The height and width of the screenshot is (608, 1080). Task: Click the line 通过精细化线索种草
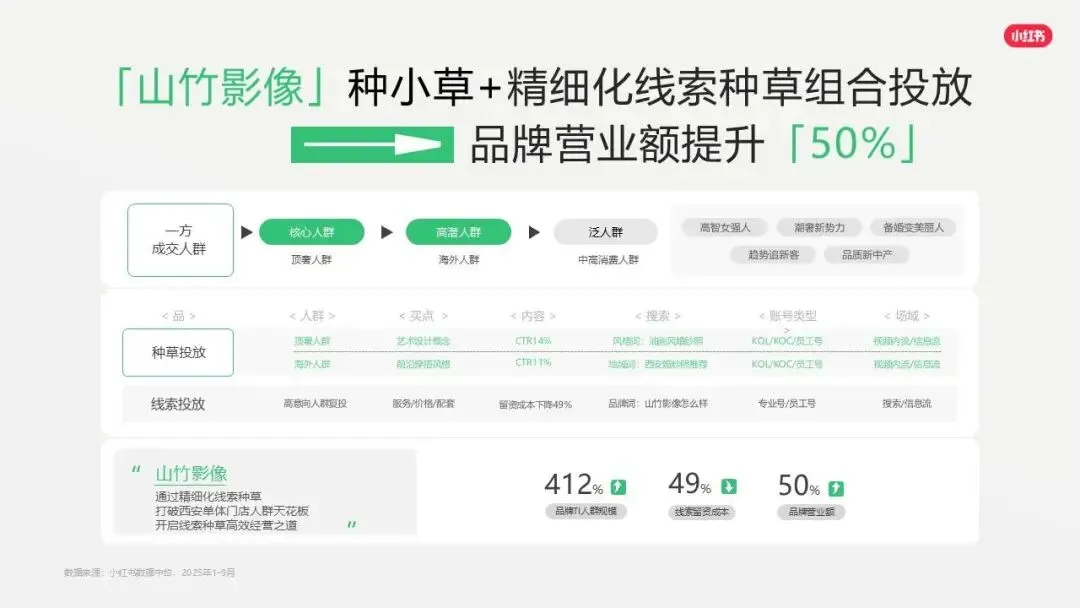tap(208, 496)
